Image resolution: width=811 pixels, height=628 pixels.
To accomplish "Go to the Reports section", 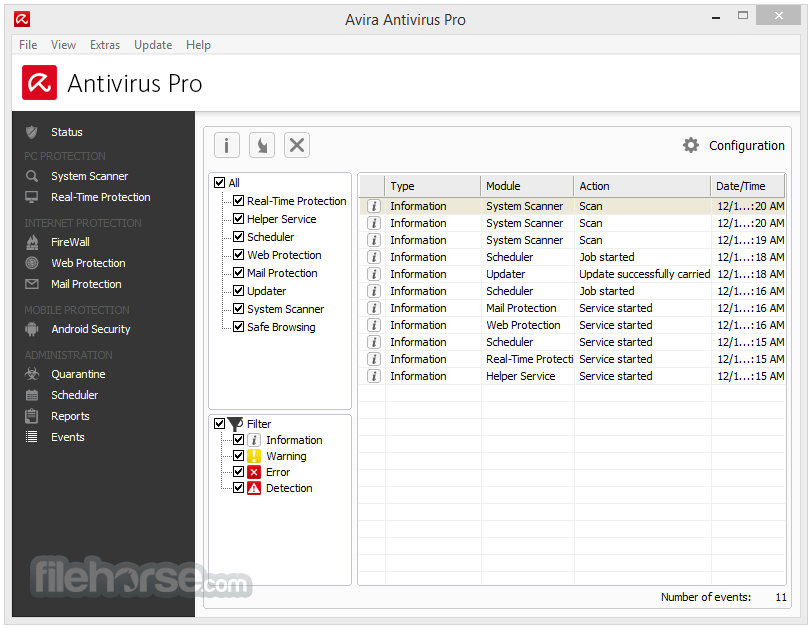I will (x=70, y=416).
